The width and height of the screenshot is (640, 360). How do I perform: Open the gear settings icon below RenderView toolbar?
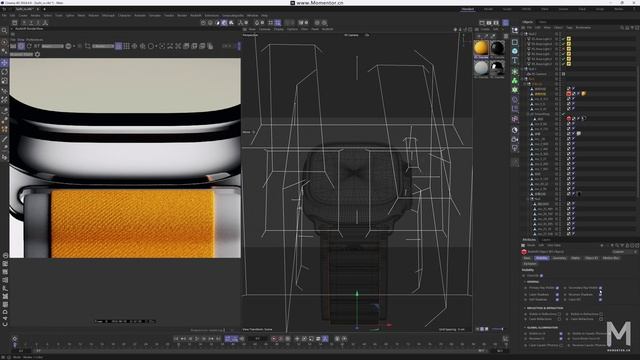coord(37,54)
